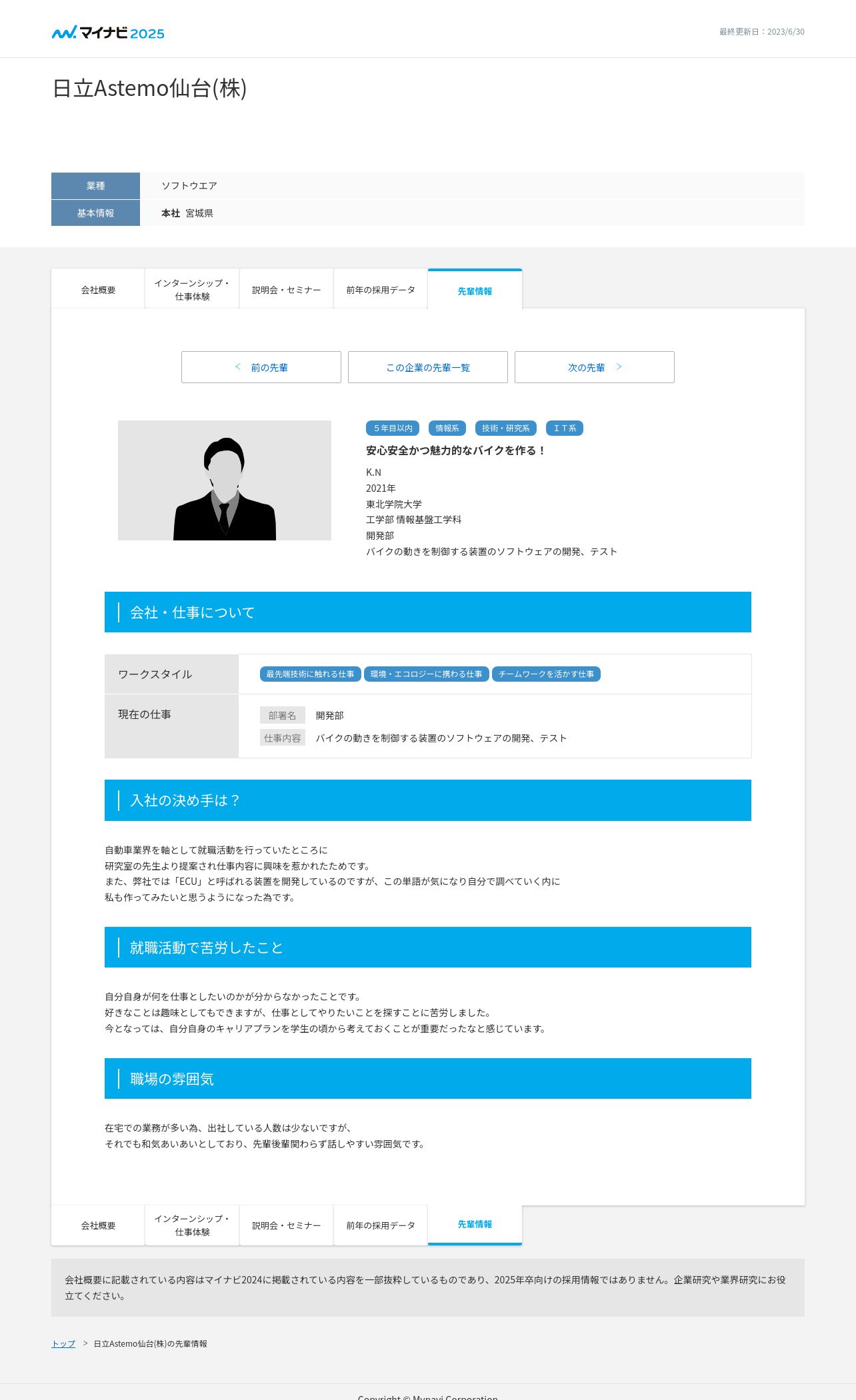Click the 現在の仕事 row label
This screenshot has height=1400, width=856.
click(171, 726)
